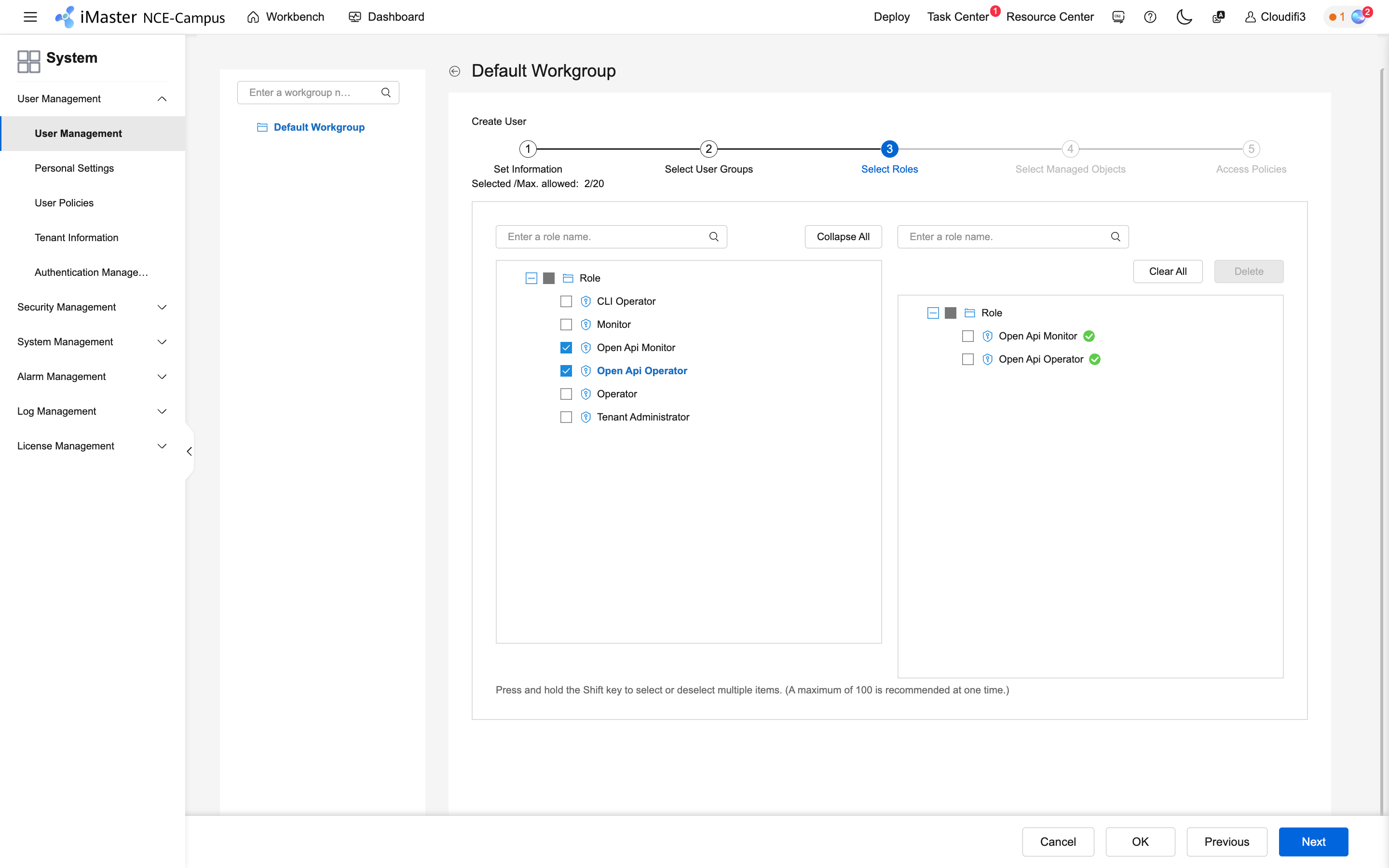The height and width of the screenshot is (868, 1389).
Task: Open the Cloudifi3 user profile icon
Action: click(x=1250, y=17)
